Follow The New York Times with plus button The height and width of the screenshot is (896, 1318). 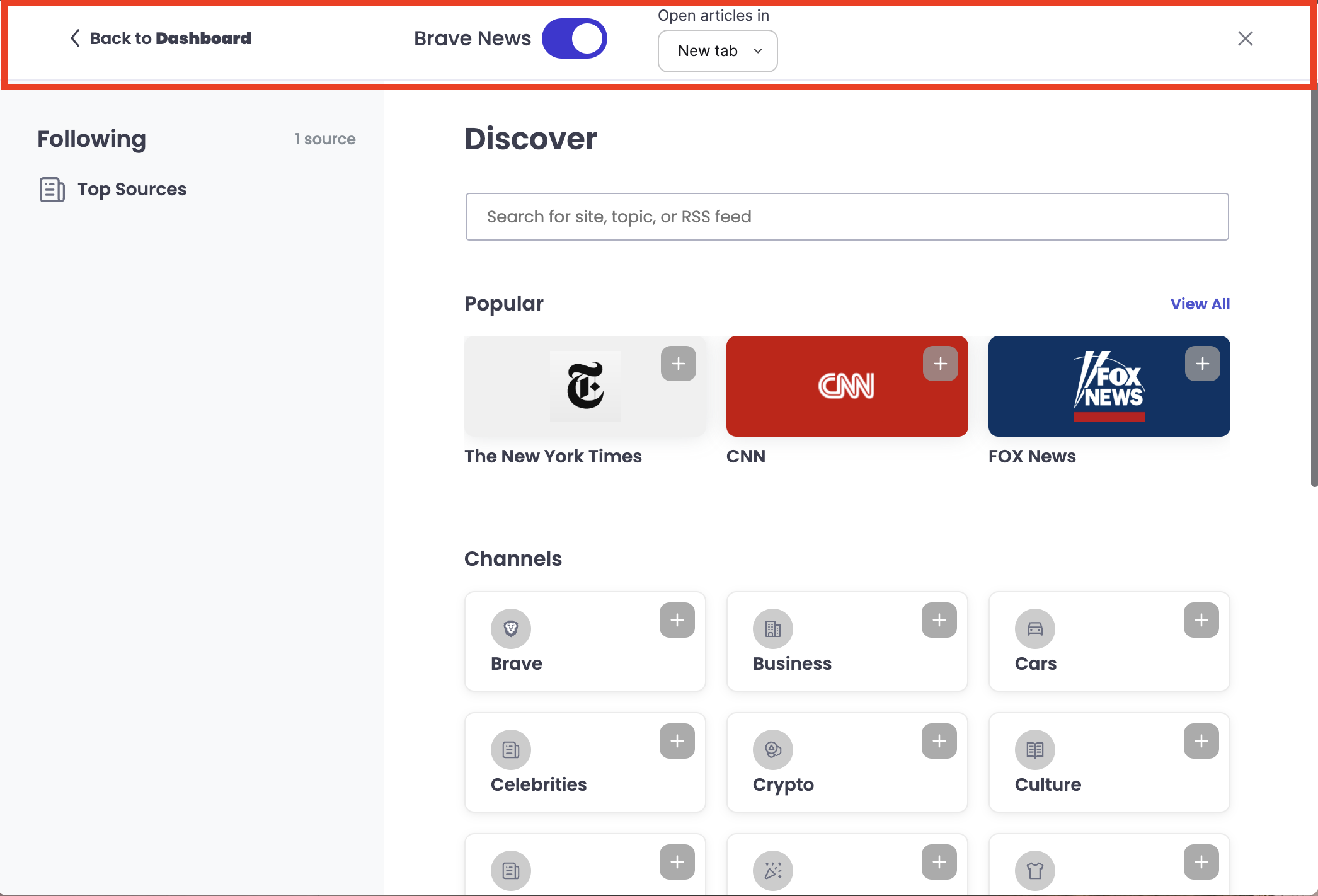tap(678, 364)
